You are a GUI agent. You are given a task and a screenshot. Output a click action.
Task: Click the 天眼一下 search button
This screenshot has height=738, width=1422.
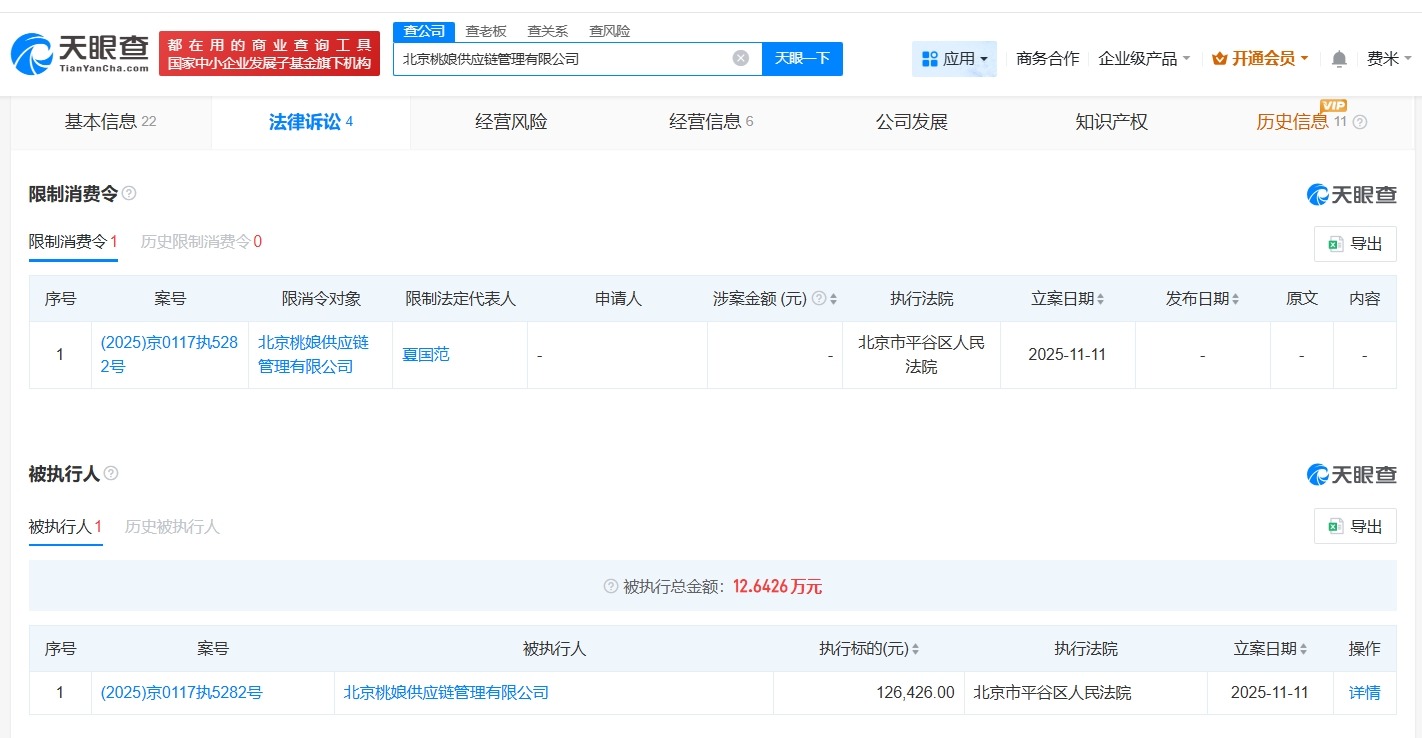(804, 59)
